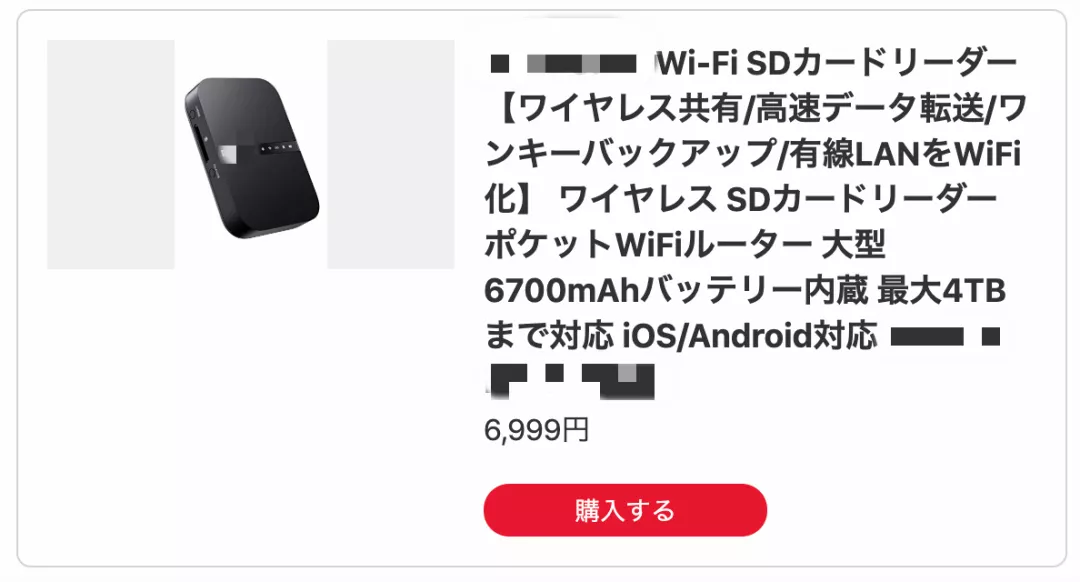Click the 6700mAhバッテリー内蔵 最大4TB text
The width and height of the screenshot is (1080, 582).
coord(745,291)
